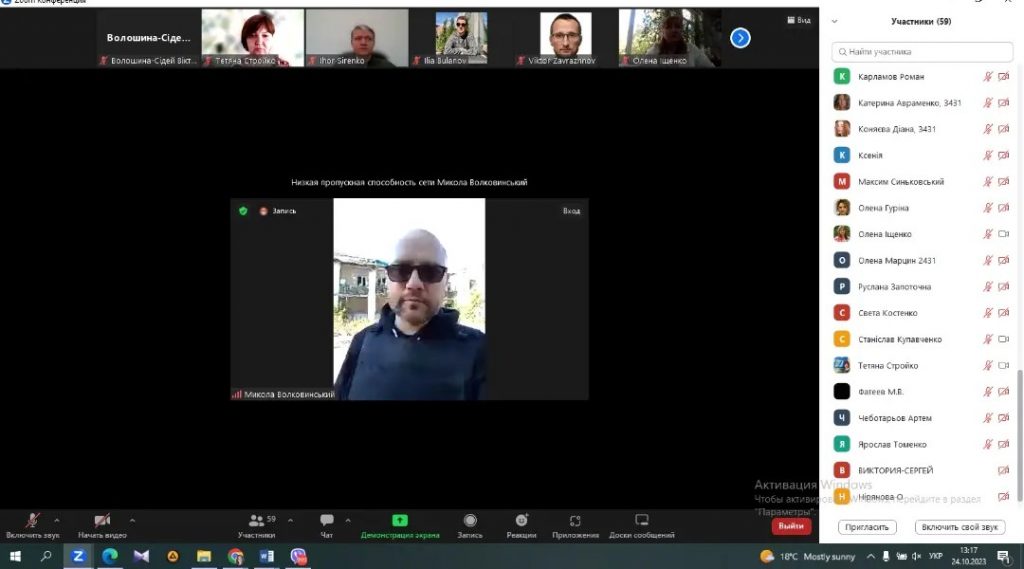Click the green Демонстрация экрана share button
The height and width of the screenshot is (569, 1024).
(400, 521)
